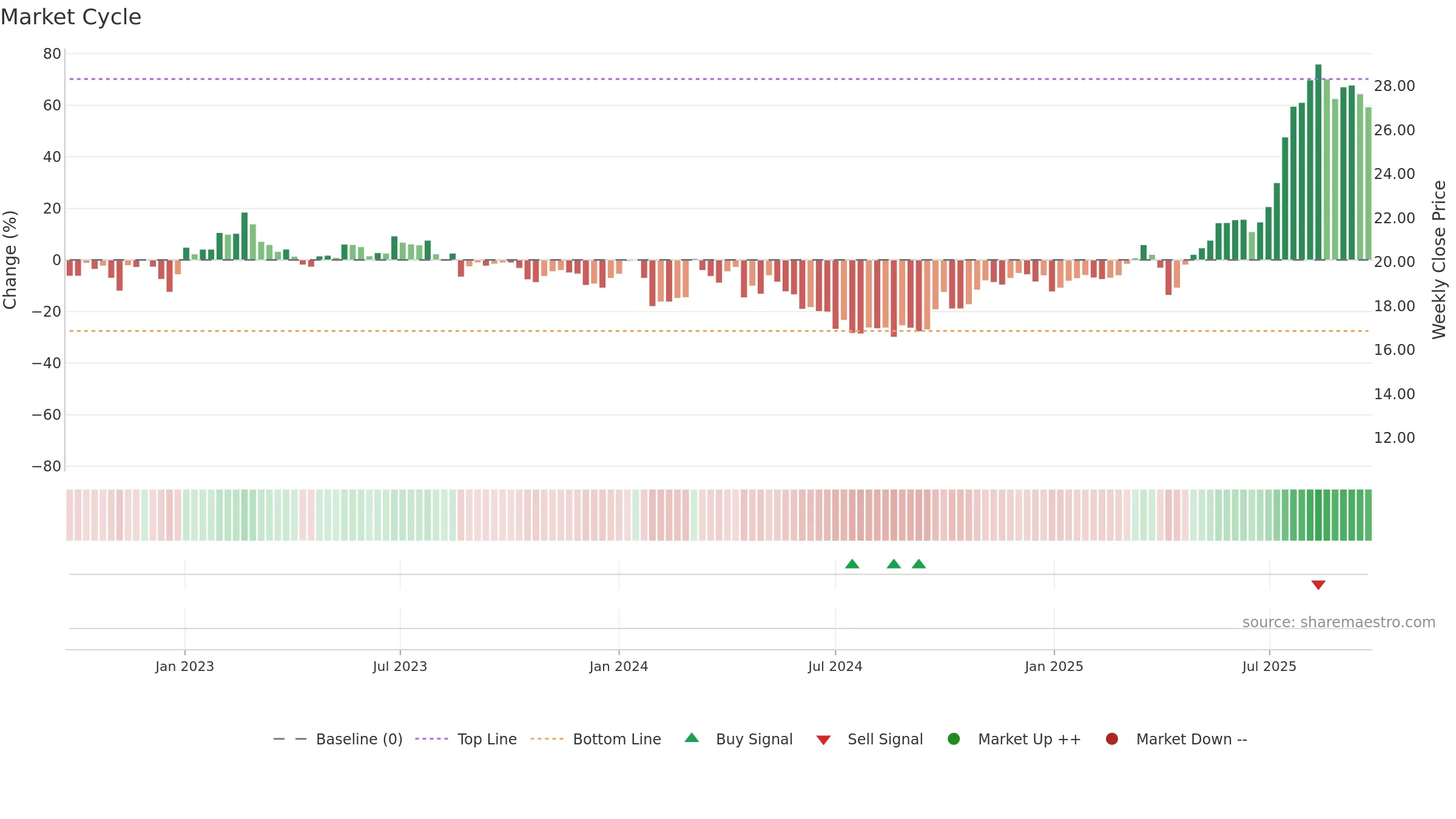Click the lowest red bar, which falls below the bottom line
1456x819 pixels.
tap(894, 298)
